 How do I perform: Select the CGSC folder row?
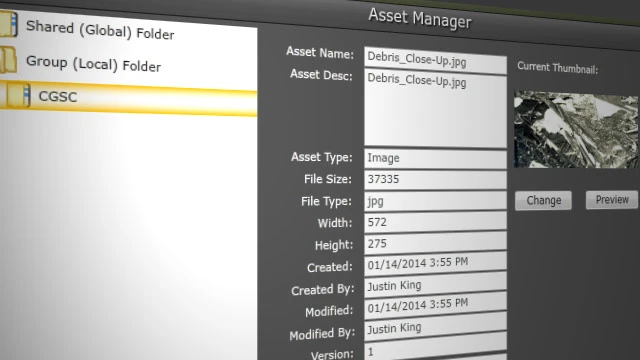(x=128, y=98)
